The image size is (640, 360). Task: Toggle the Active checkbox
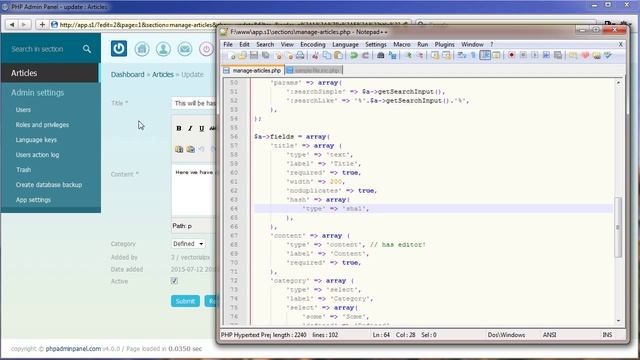tap(174, 281)
